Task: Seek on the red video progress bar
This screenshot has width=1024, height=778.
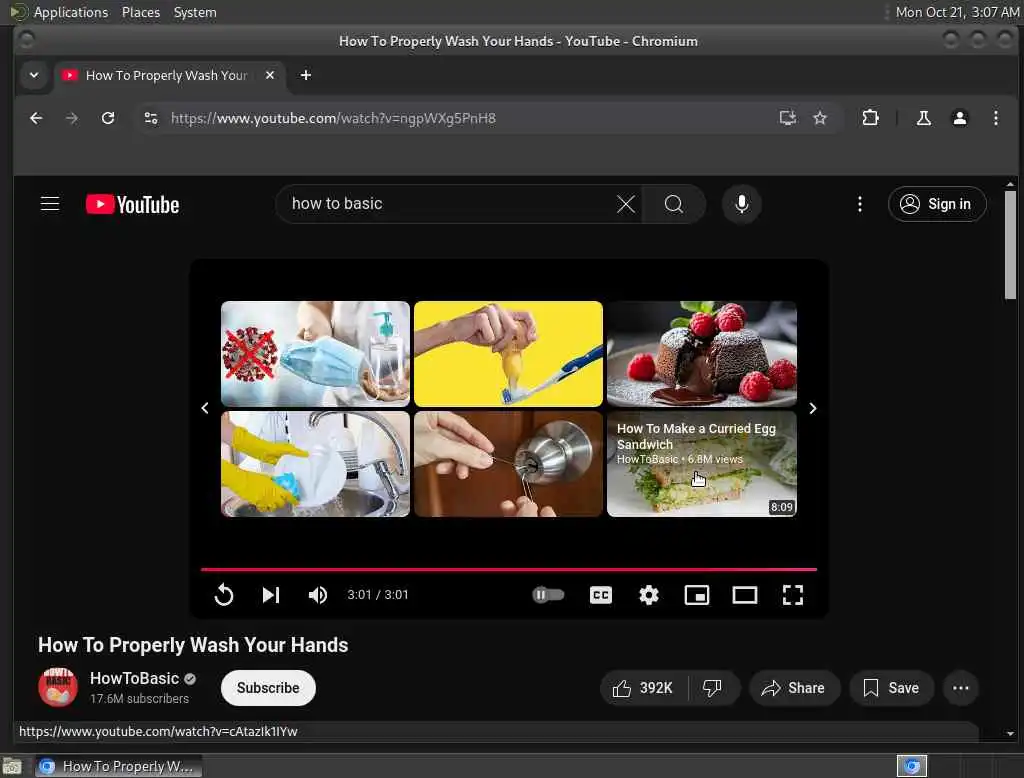Action: [509, 570]
